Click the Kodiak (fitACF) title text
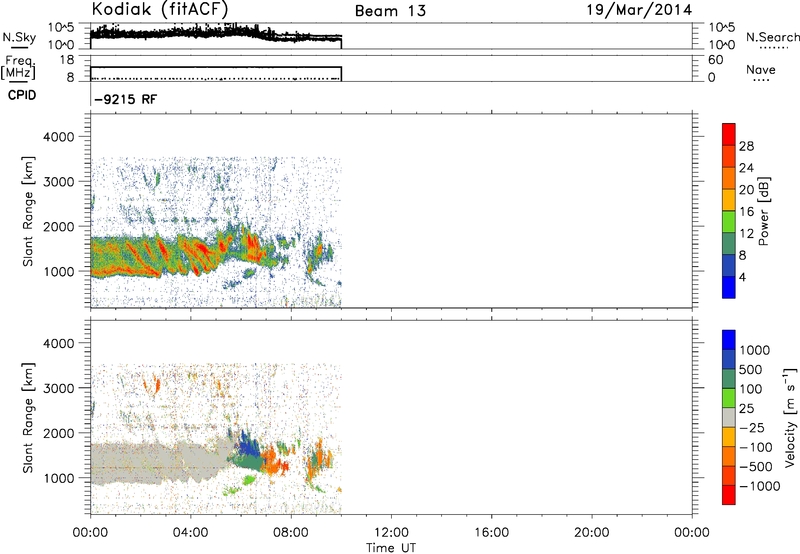 160,9
